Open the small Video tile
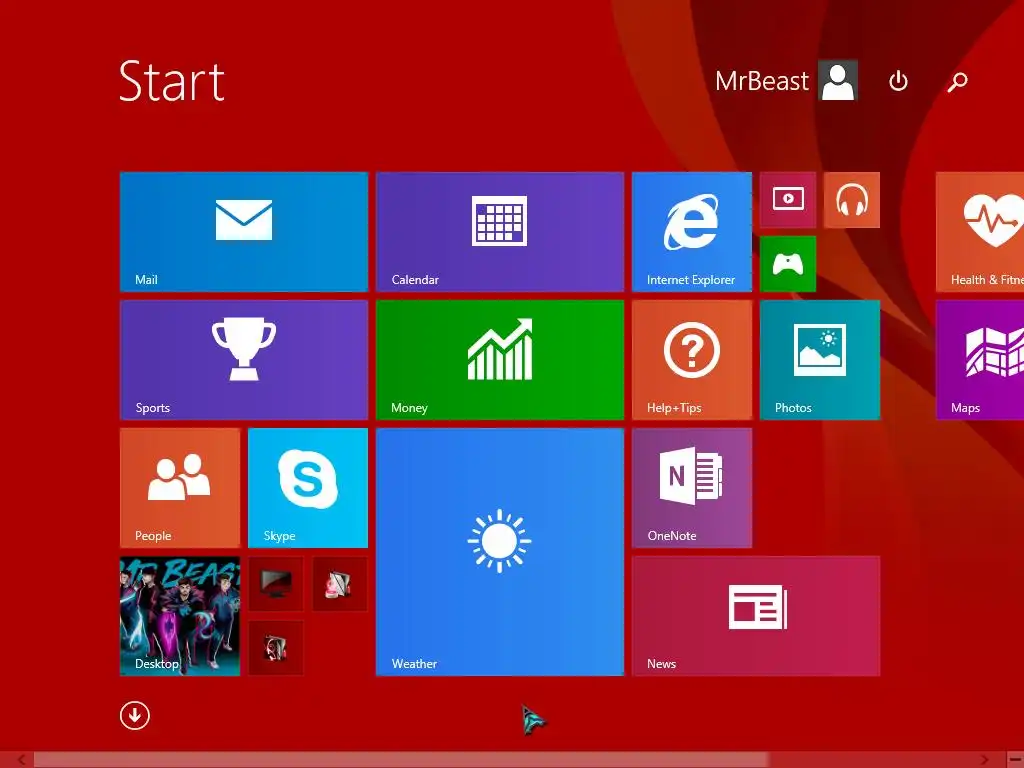 point(788,200)
